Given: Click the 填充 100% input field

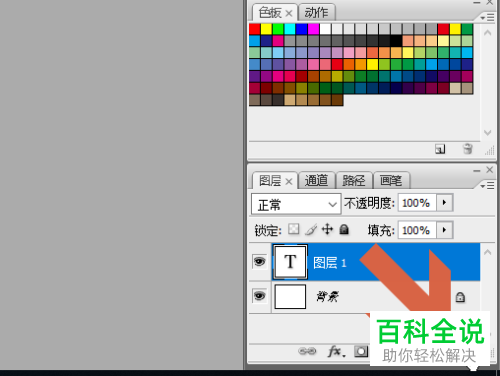Looking at the screenshot, I should point(417,230).
